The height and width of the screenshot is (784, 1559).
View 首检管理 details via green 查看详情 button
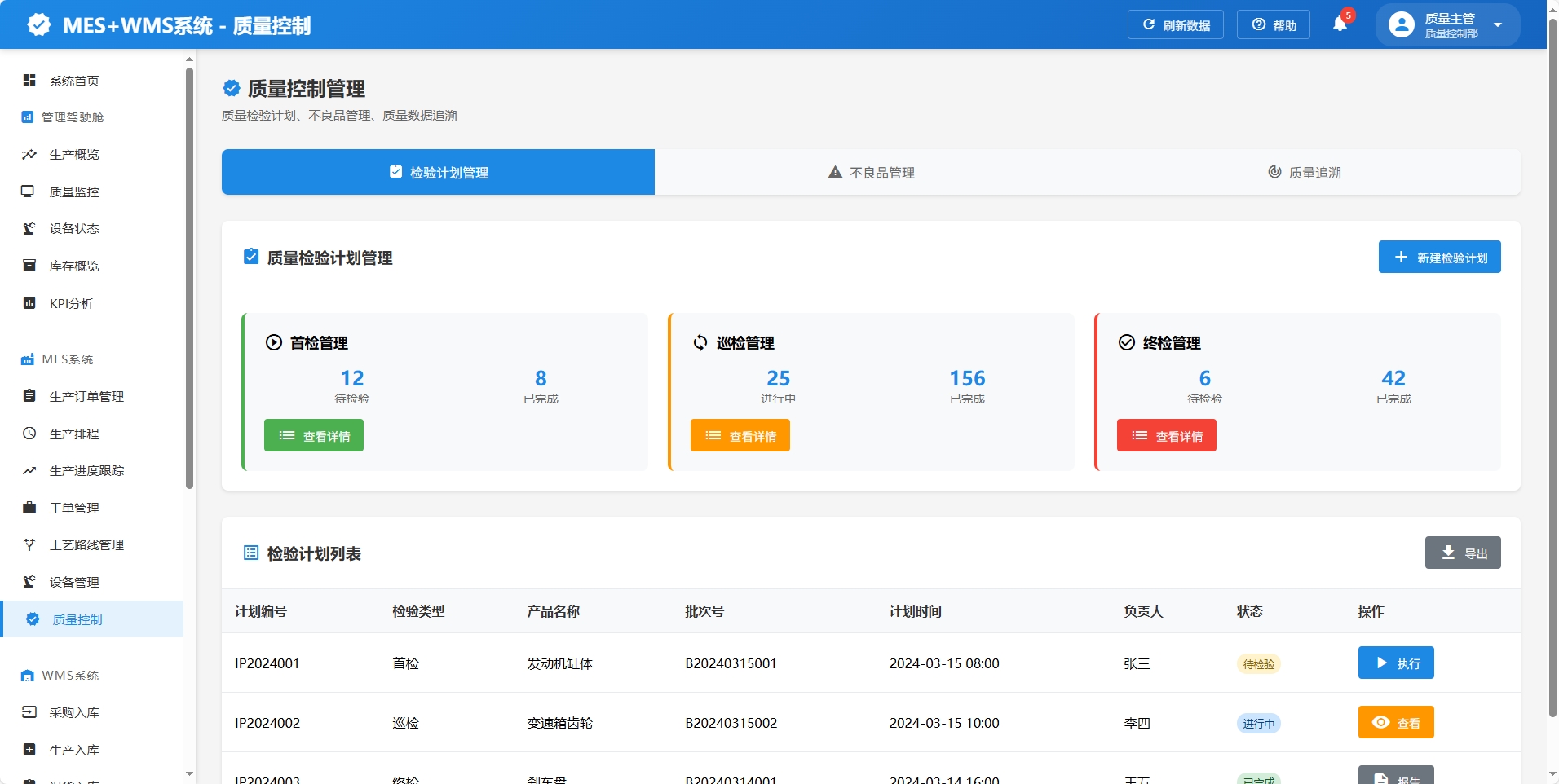pyautogui.click(x=313, y=434)
